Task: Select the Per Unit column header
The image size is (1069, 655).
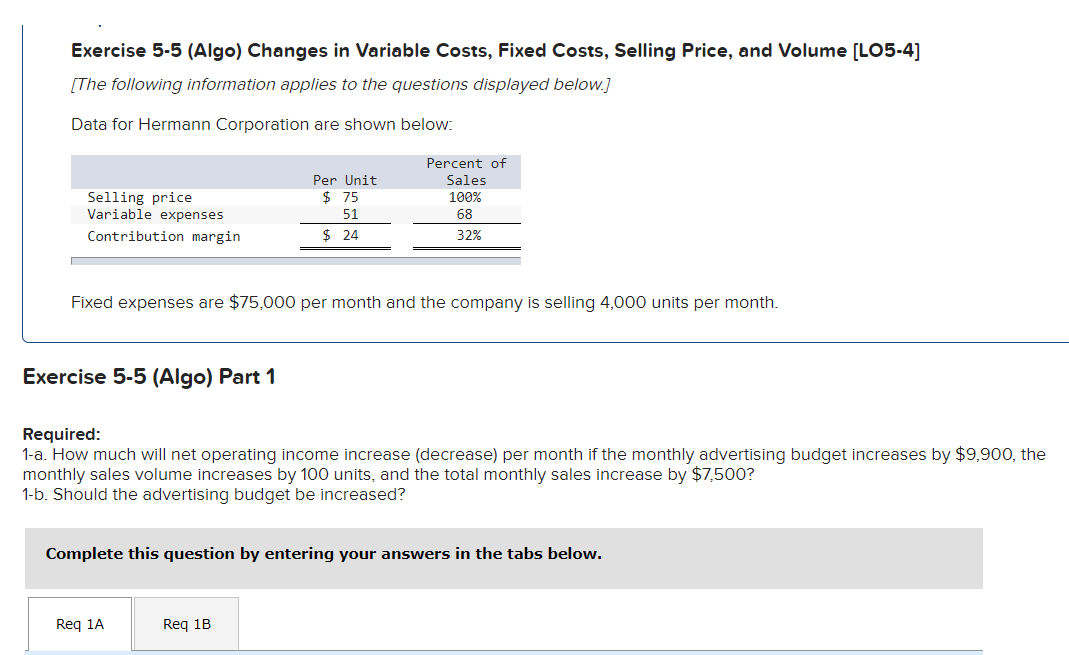Action: [x=344, y=180]
